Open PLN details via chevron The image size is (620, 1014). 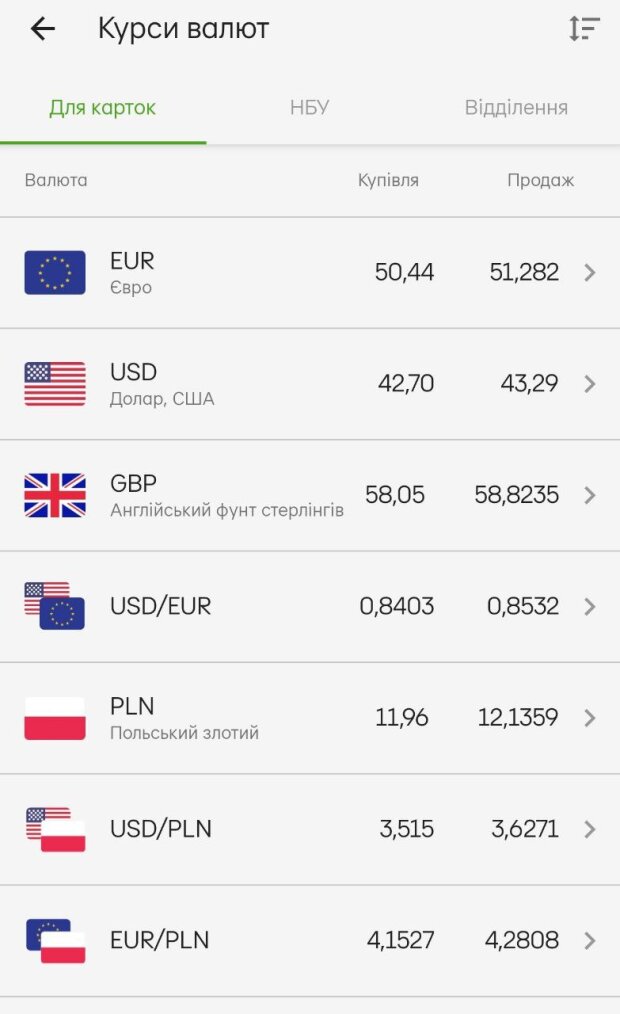click(590, 718)
